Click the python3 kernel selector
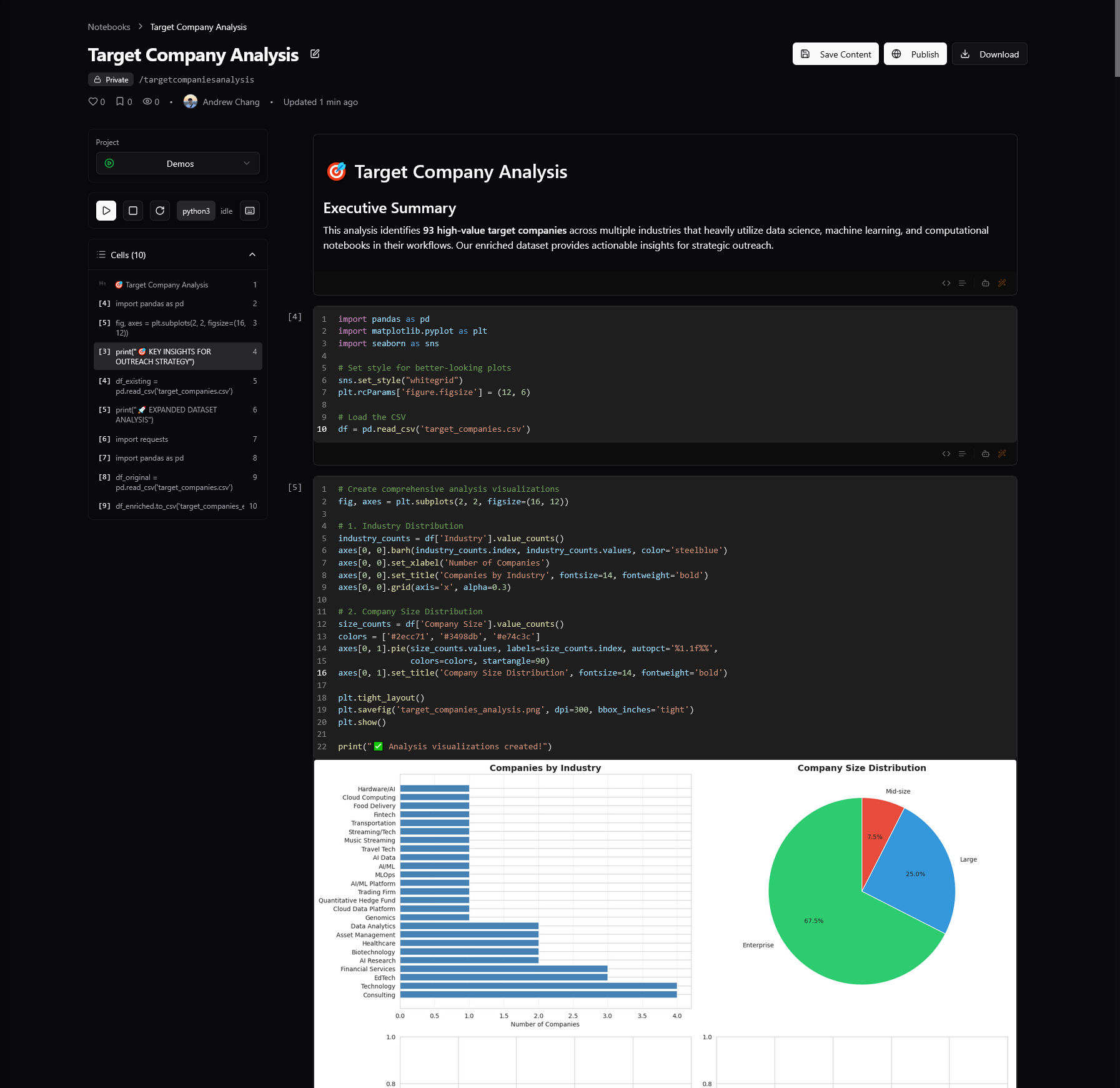1120x1088 pixels. coord(196,211)
